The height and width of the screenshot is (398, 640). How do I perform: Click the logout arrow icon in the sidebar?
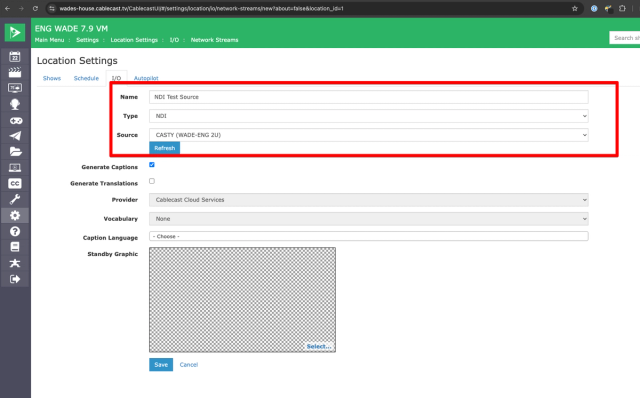click(x=15, y=279)
